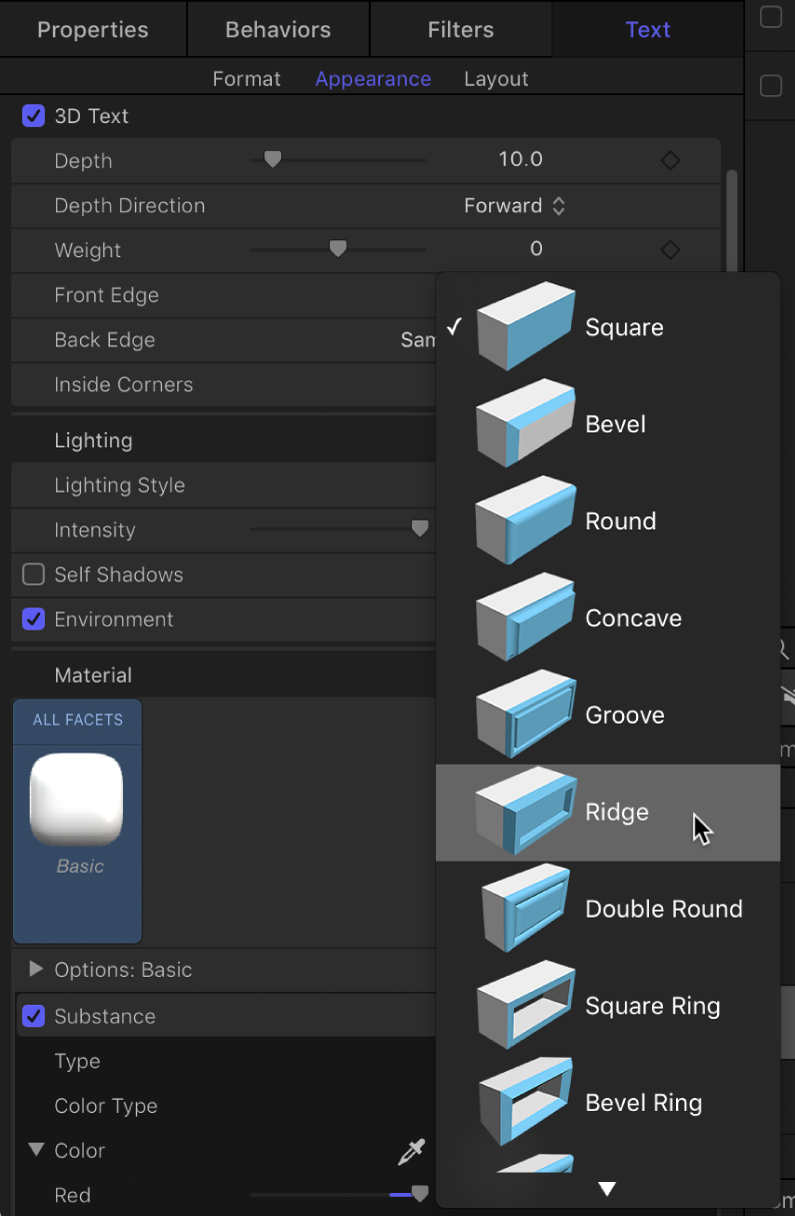Click the Inside Corners row label
Screen dimensions: 795x1216
pyautogui.click(x=124, y=384)
